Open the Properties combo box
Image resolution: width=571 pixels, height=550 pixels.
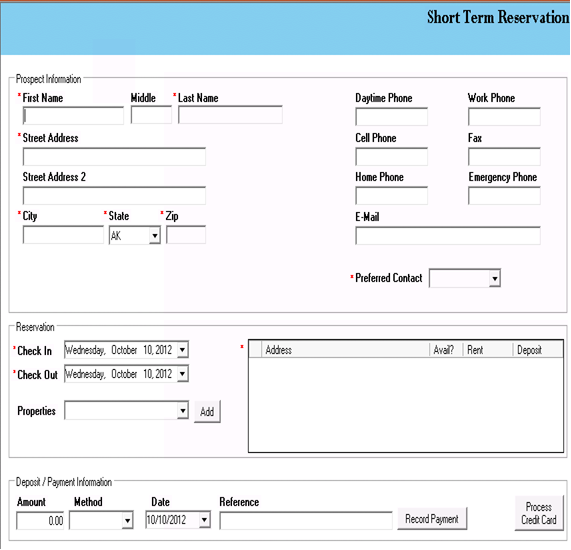tap(126, 411)
